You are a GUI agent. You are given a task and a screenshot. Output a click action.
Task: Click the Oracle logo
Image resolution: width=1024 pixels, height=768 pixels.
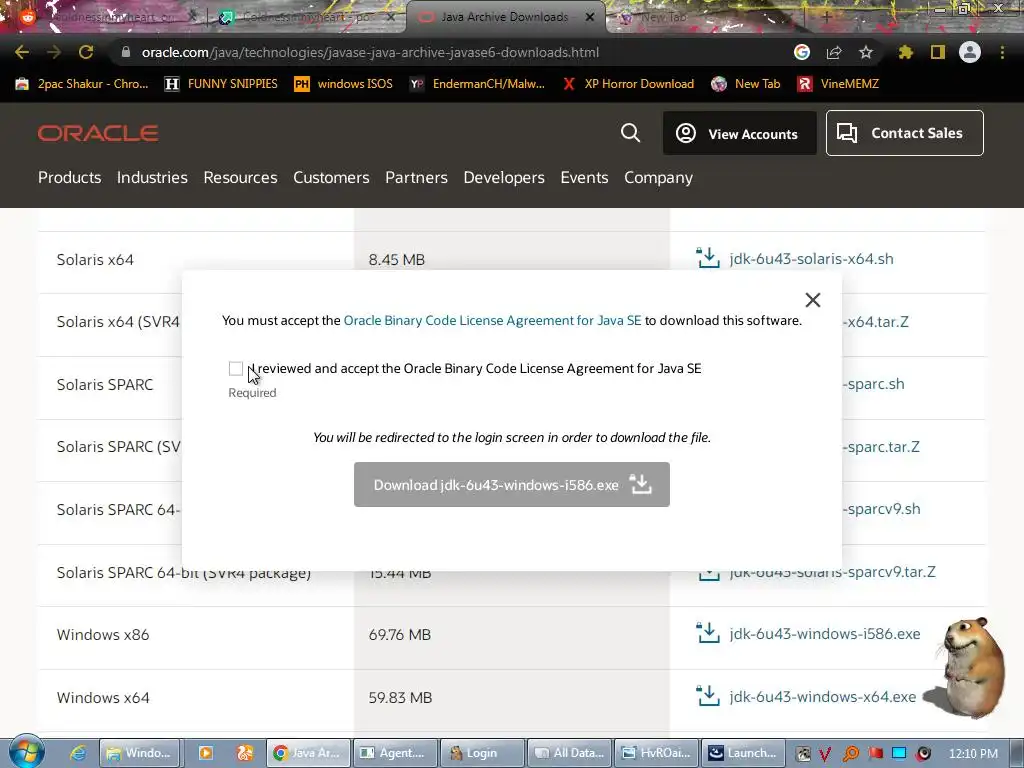[98, 133]
